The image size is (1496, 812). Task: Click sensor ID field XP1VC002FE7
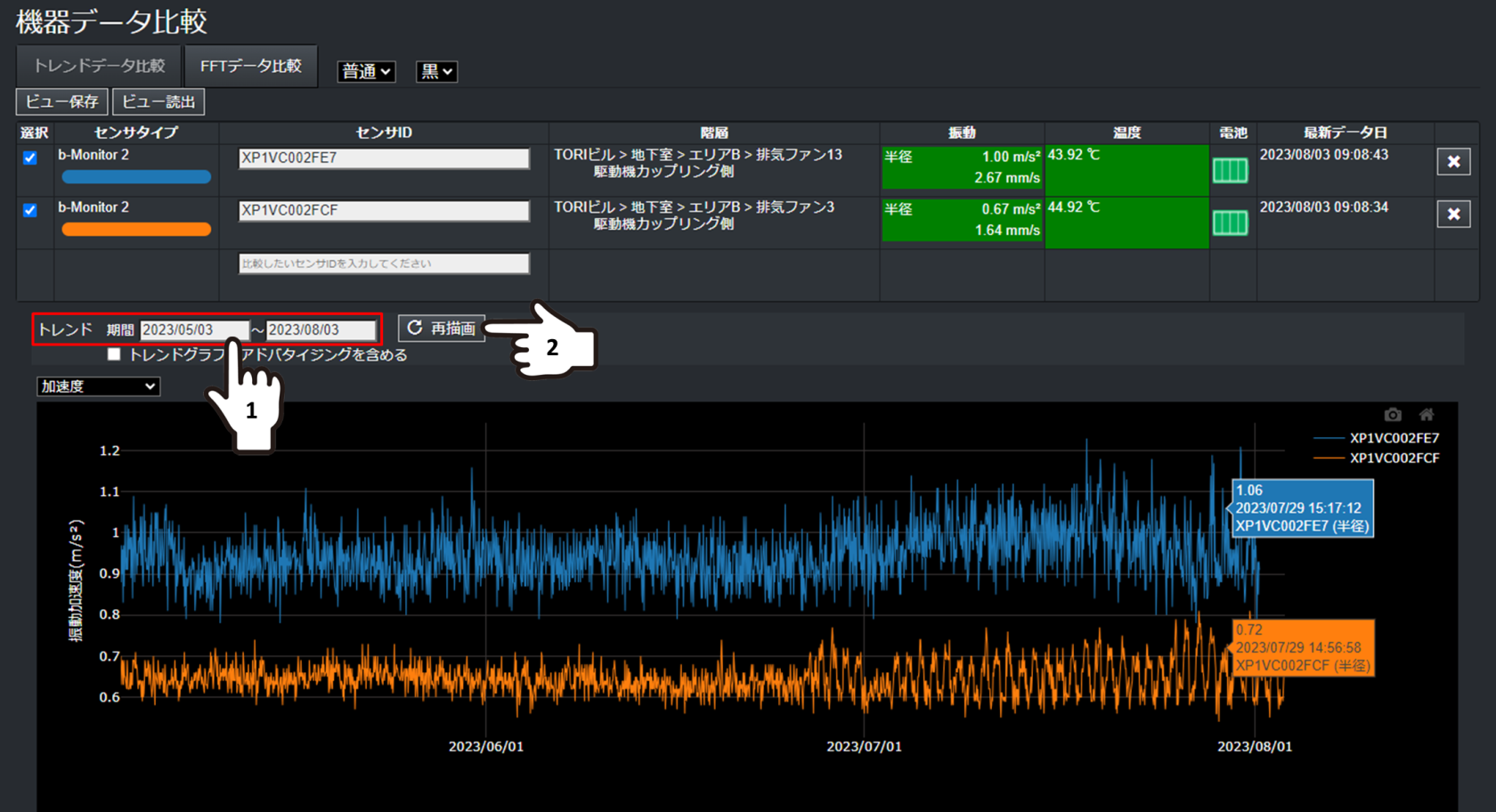(384, 158)
